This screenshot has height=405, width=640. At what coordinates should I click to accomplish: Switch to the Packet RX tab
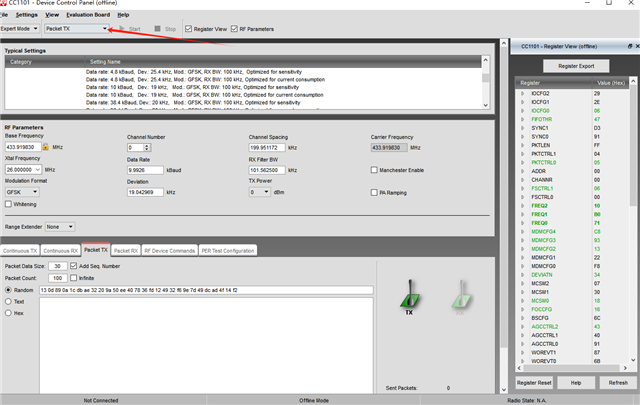[126, 251]
